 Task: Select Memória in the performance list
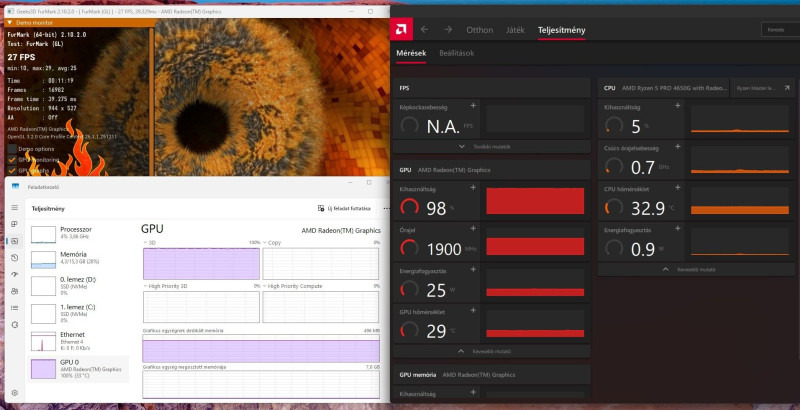click(x=79, y=259)
